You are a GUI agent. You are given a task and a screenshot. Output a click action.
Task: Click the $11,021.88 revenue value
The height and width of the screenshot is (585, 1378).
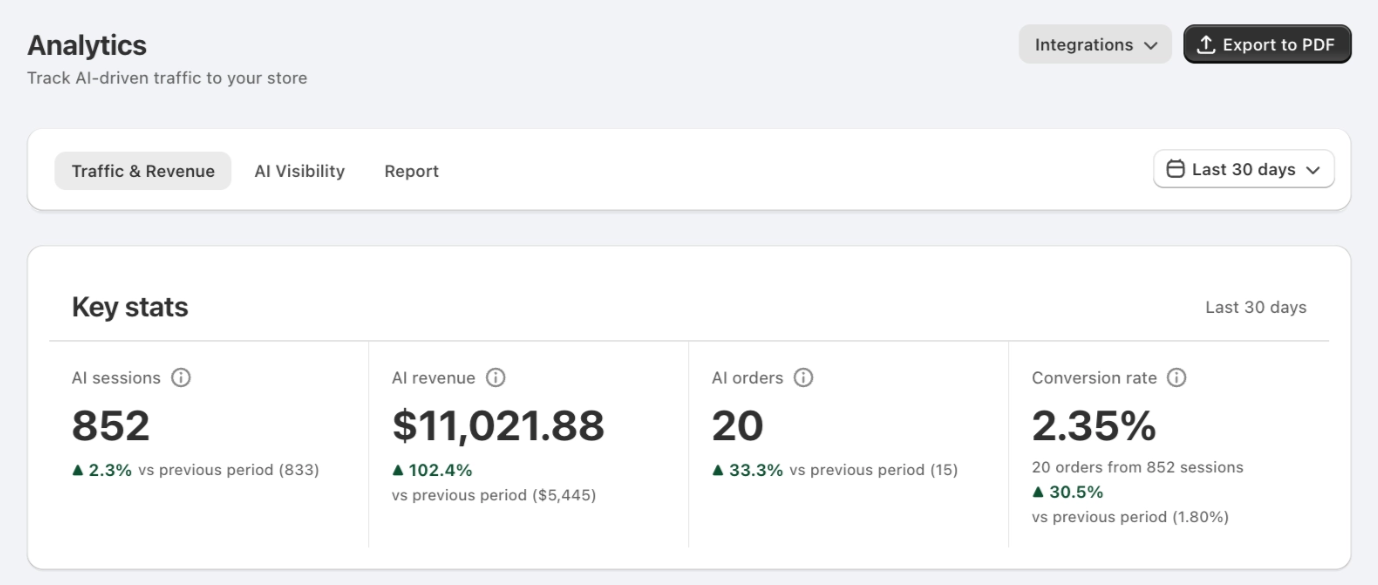point(498,426)
